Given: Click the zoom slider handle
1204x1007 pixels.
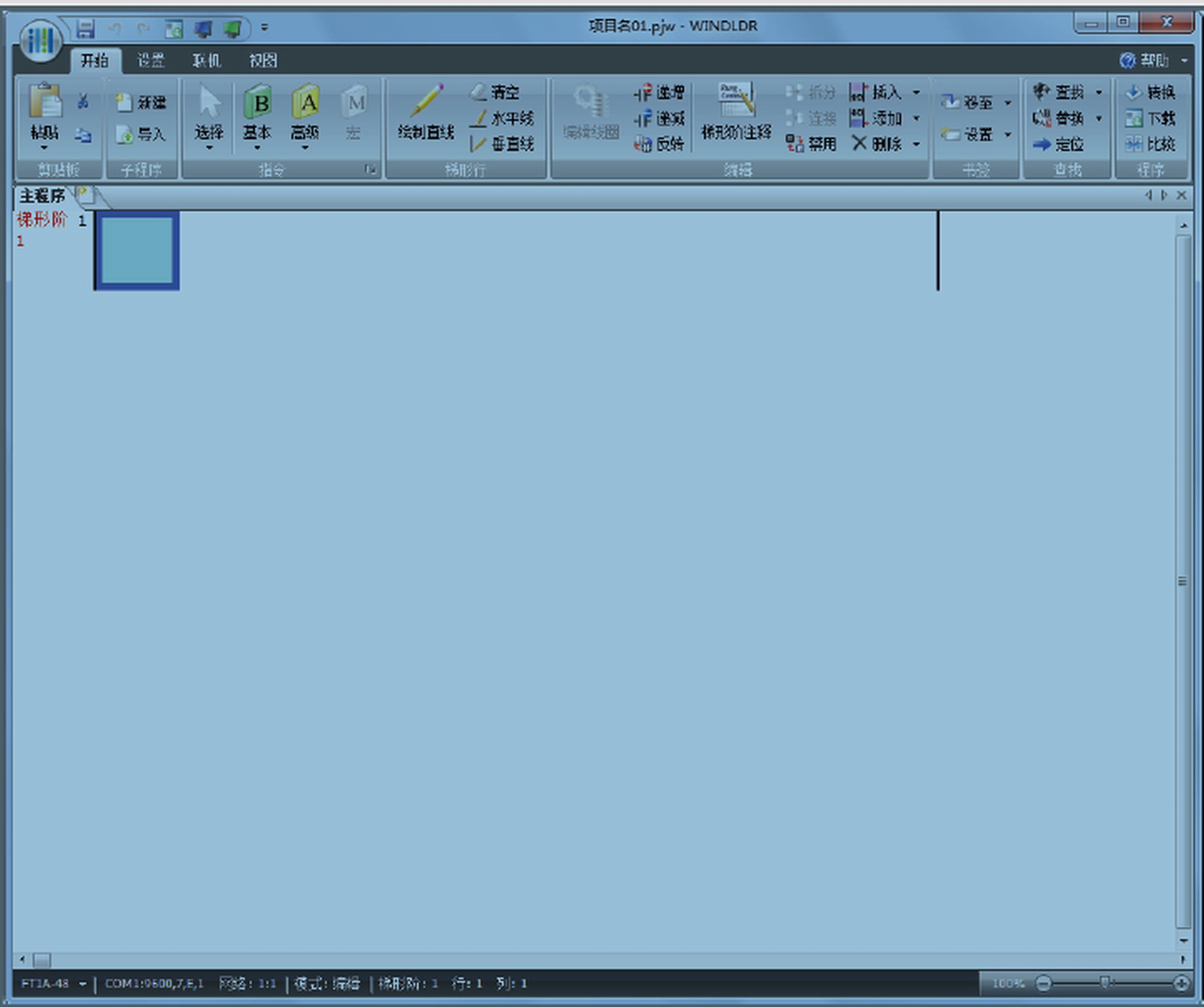Looking at the screenshot, I should pyautogui.click(x=1105, y=984).
